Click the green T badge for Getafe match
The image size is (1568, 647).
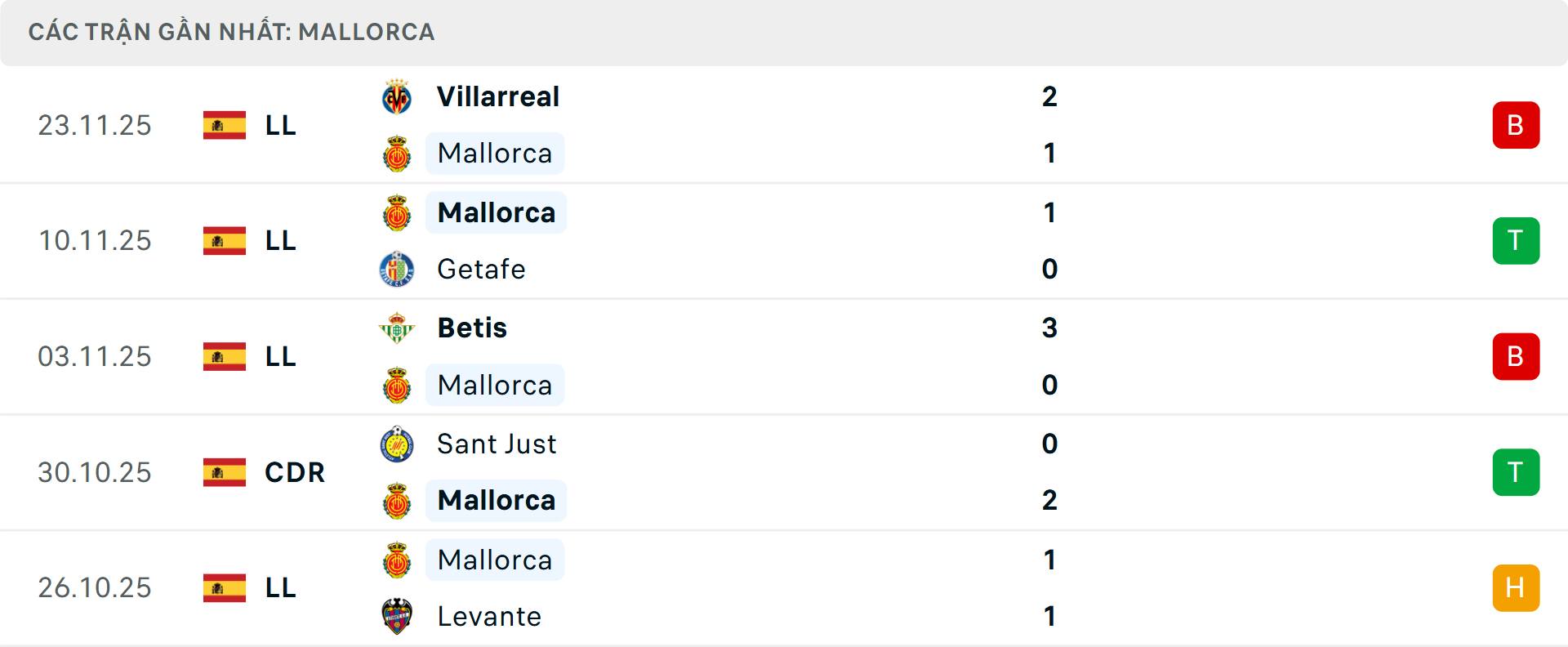pos(1516,241)
